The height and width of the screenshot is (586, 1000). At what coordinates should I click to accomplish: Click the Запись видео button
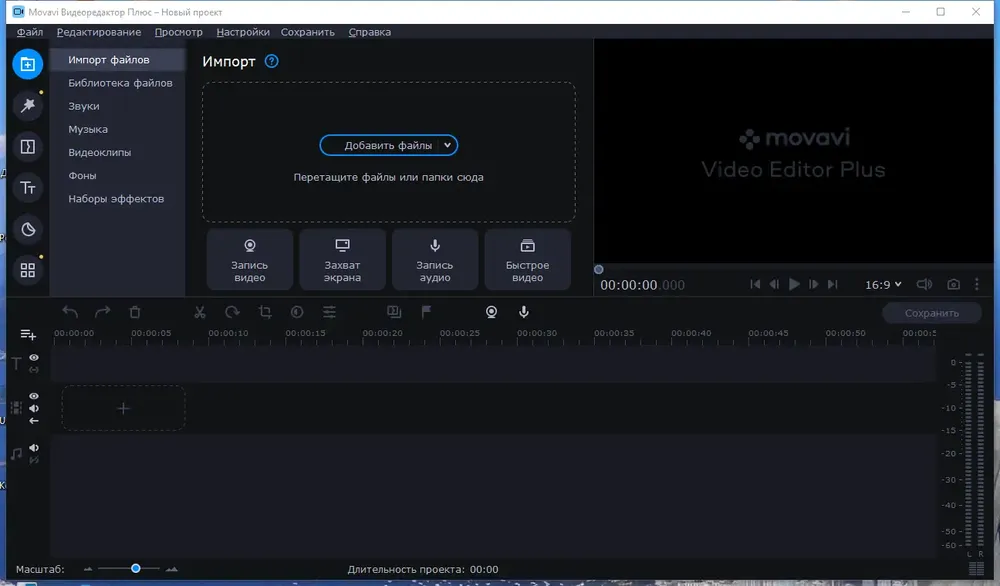point(249,260)
